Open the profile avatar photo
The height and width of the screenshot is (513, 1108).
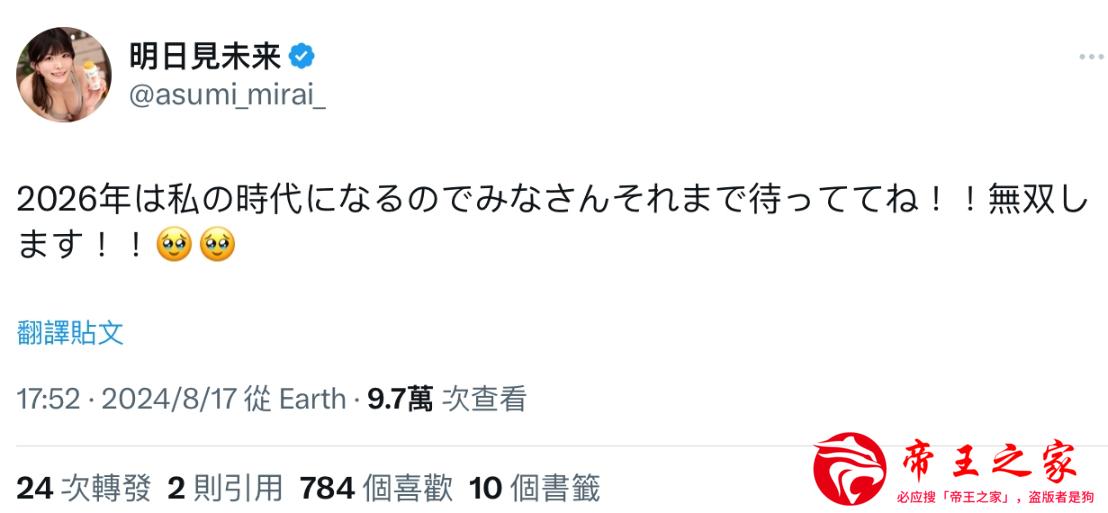pyautogui.click(x=63, y=75)
